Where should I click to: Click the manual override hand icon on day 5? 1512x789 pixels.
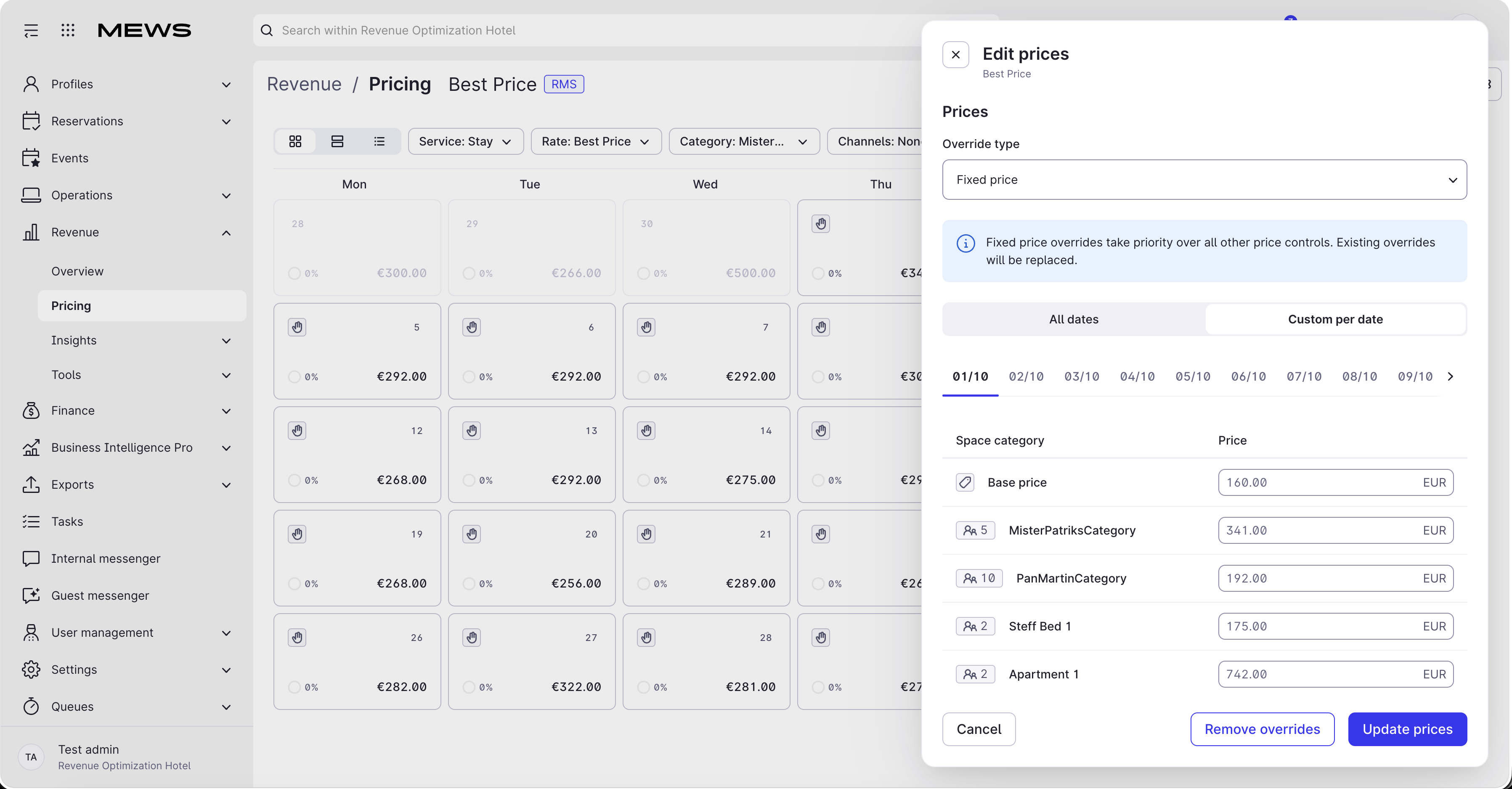pos(297,327)
